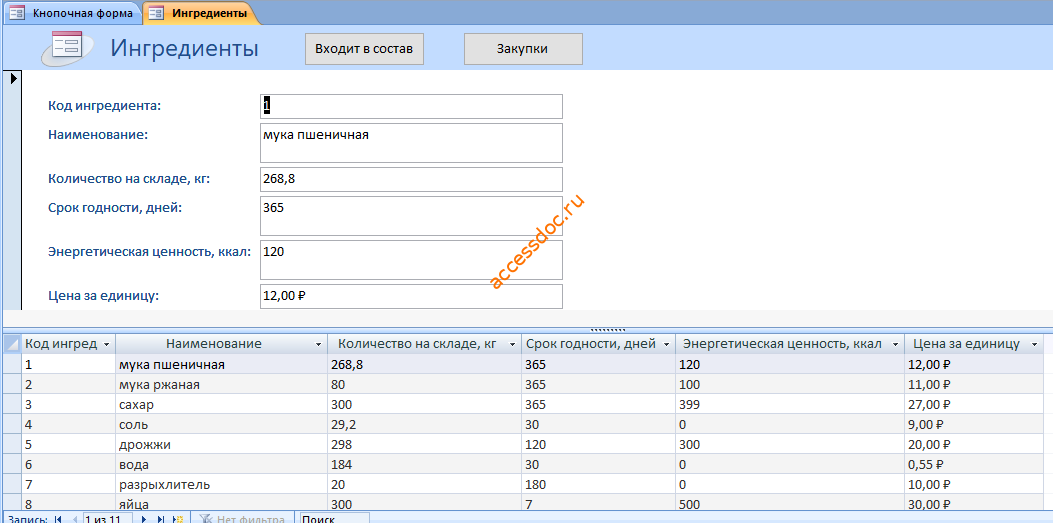
Task: Click the quantity cell '298'
Action: 424,444
